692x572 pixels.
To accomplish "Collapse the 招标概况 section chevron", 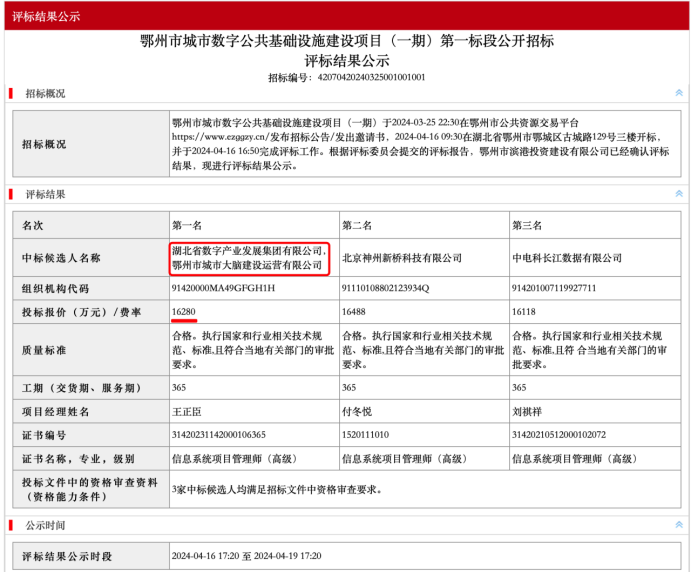I will click(x=679, y=93).
